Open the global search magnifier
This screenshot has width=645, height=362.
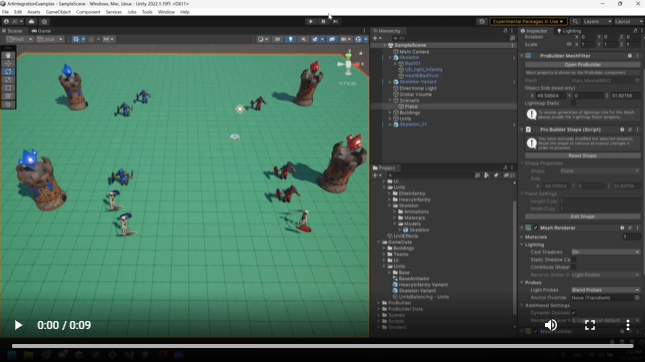tap(575, 21)
